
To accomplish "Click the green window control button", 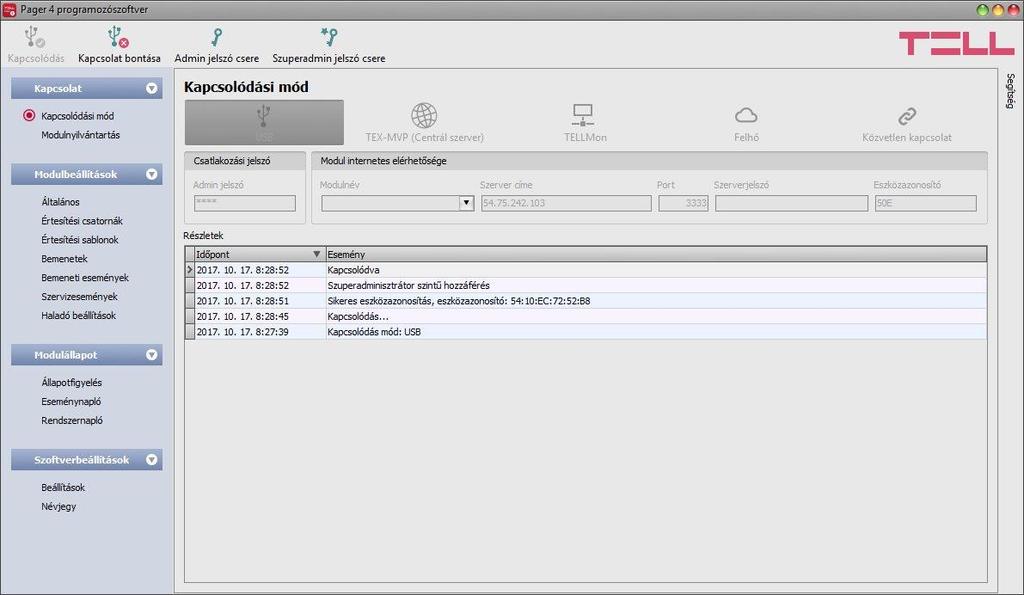I will [982, 9].
